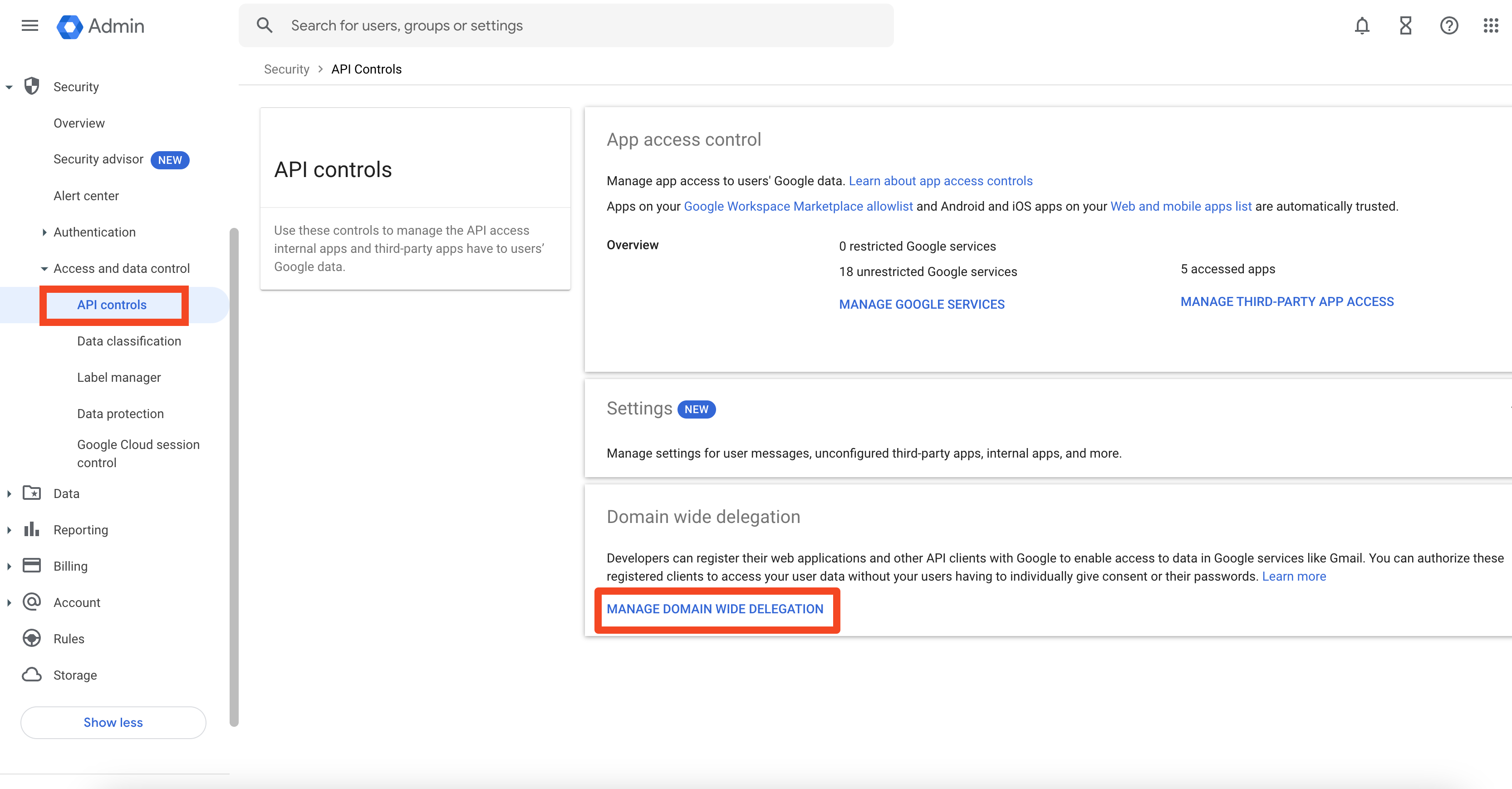The height and width of the screenshot is (789, 1512).
Task: Click the Storage cloud icon
Action: click(x=32, y=675)
